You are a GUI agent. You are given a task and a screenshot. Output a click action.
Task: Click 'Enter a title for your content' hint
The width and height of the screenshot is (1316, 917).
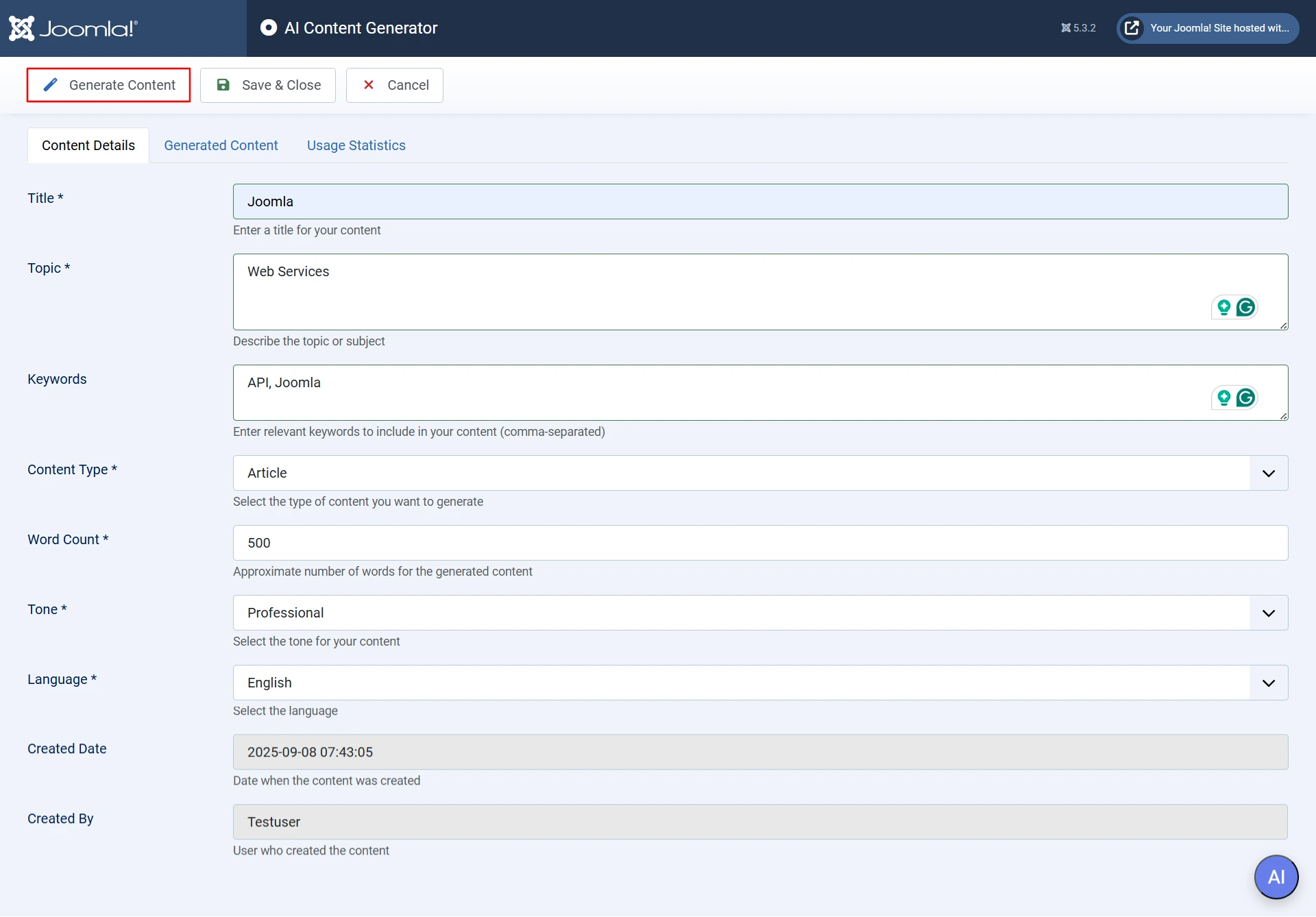pos(306,230)
